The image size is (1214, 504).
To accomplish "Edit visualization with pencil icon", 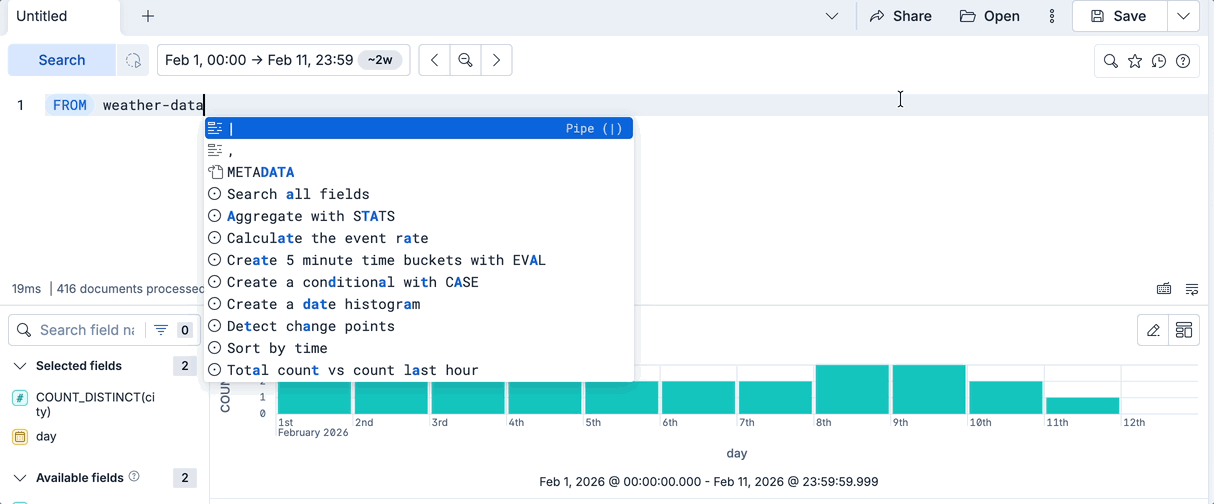I will click(1154, 330).
